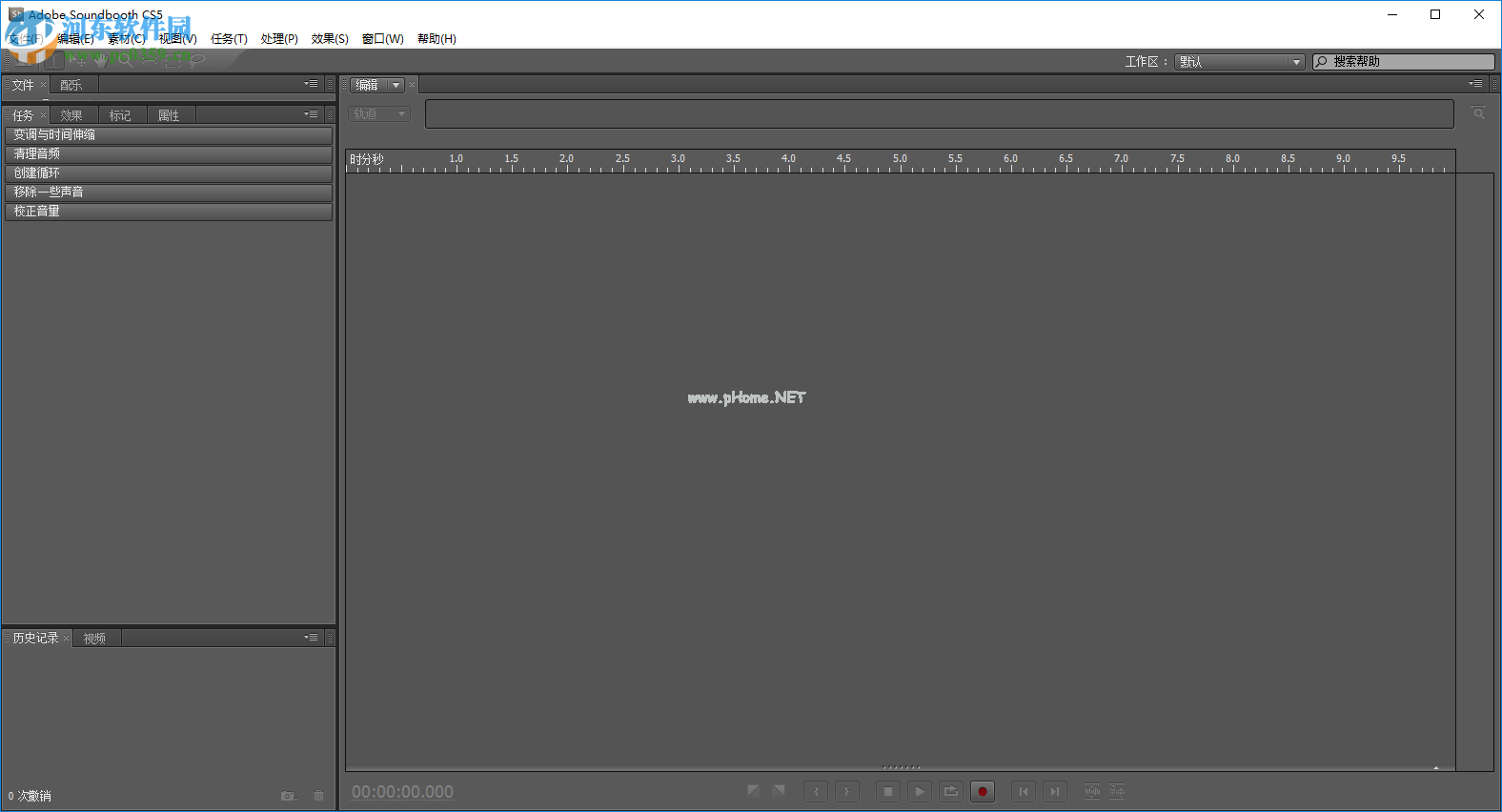The height and width of the screenshot is (812, 1502).
Task: Select the Hand tool in toolbar
Action: [x=102, y=60]
